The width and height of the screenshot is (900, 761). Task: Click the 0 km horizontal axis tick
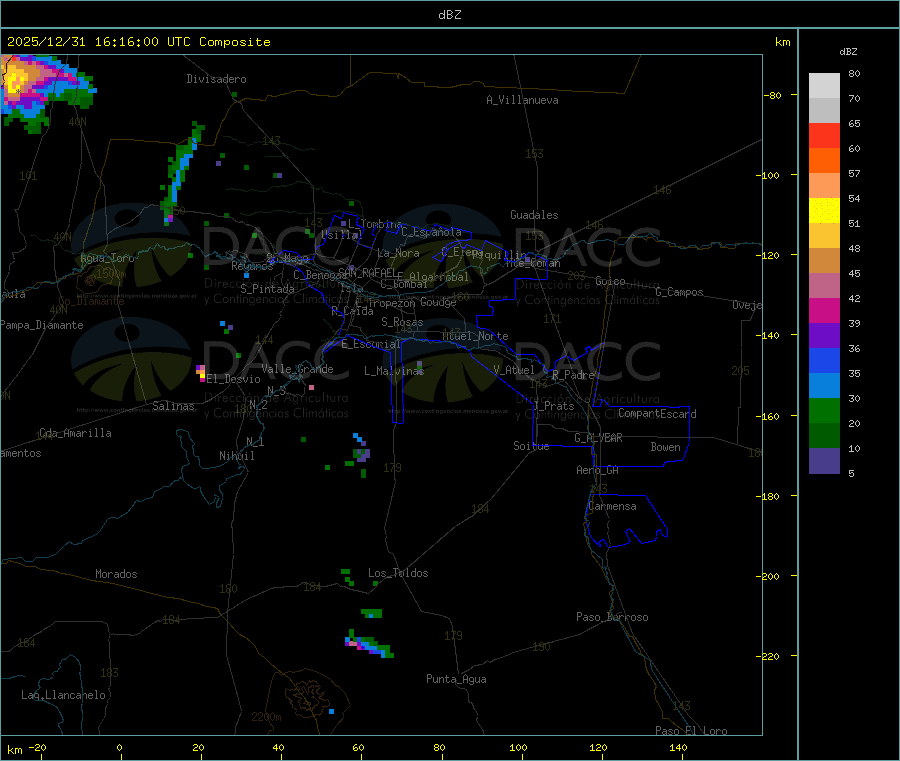(119, 748)
